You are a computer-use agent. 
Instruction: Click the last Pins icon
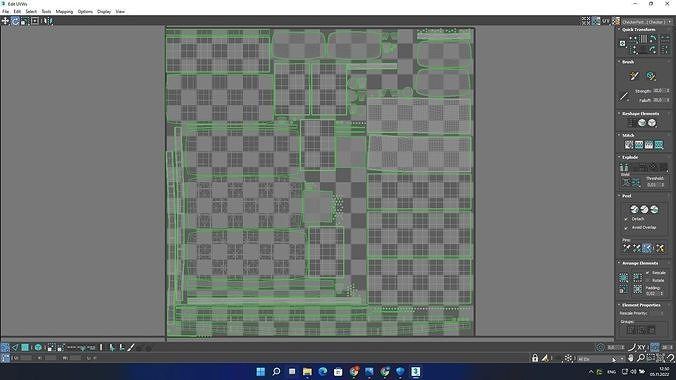click(x=660, y=248)
